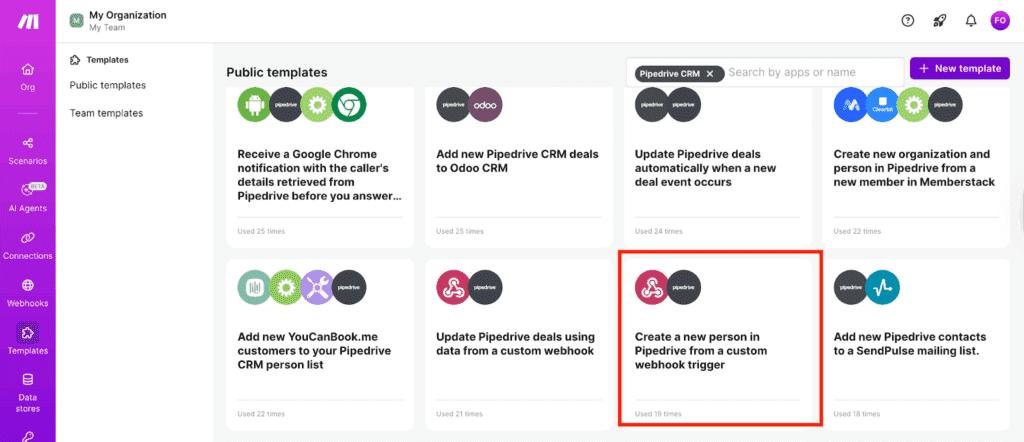Click the SendPulse teal pulse icon
The width and height of the screenshot is (1024, 442).
point(883,287)
